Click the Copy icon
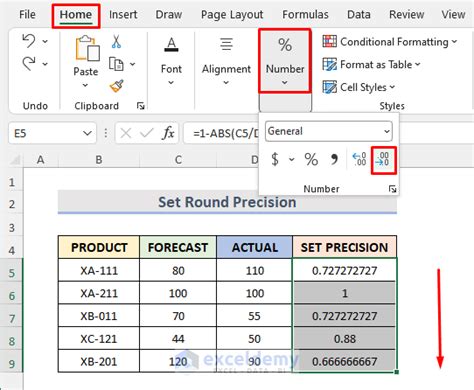 [116, 64]
